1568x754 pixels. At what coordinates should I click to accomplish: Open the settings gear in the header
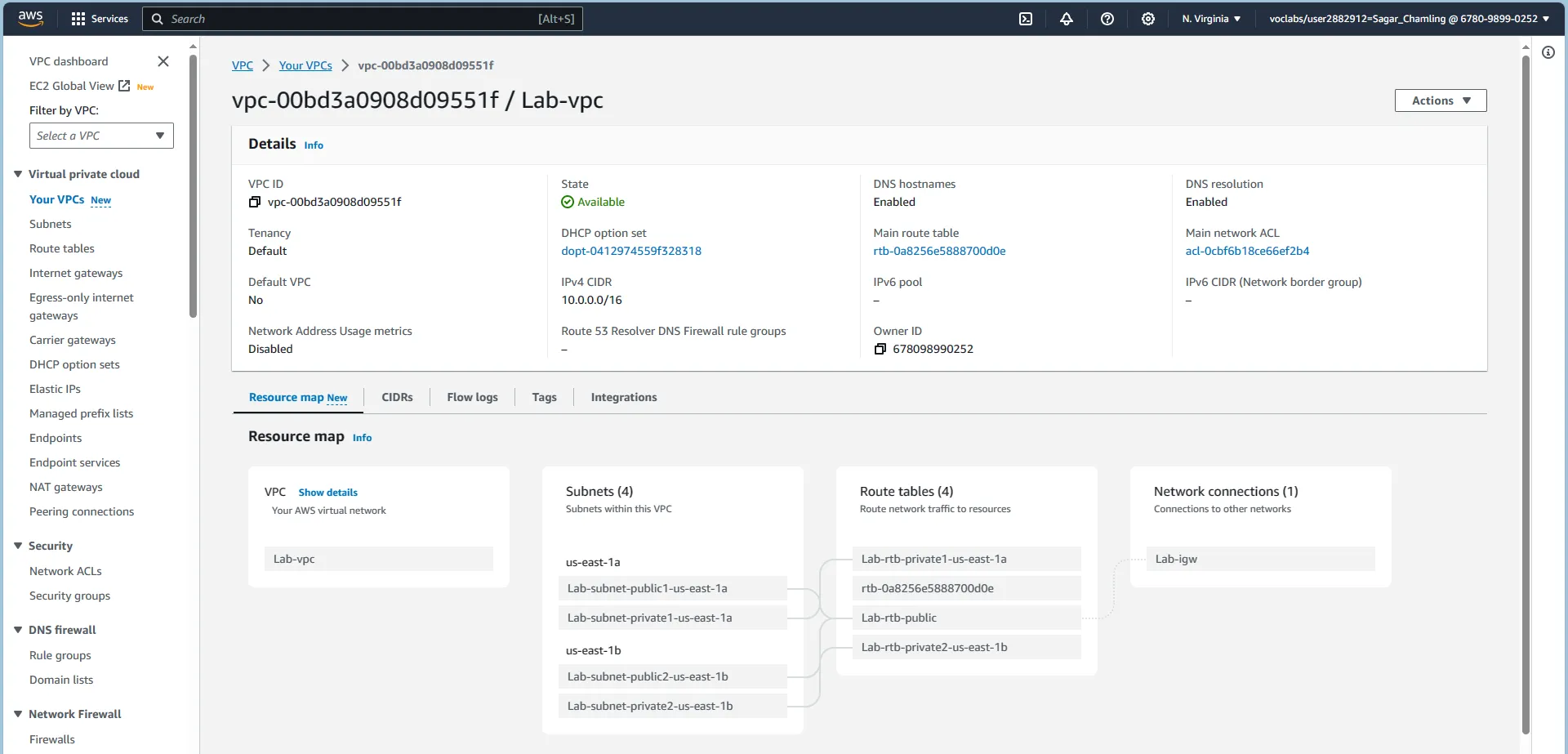click(1148, 19)
